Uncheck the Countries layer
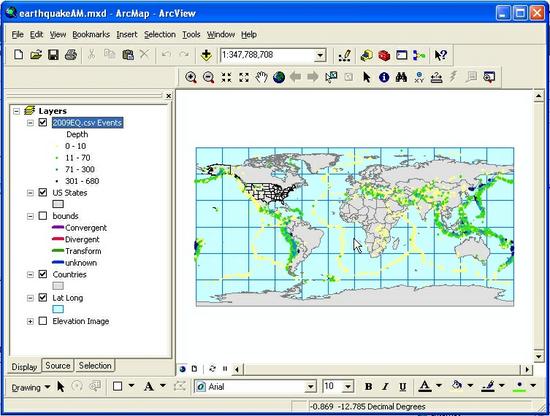Screen dimensions: 550x416 pos(42,274)
